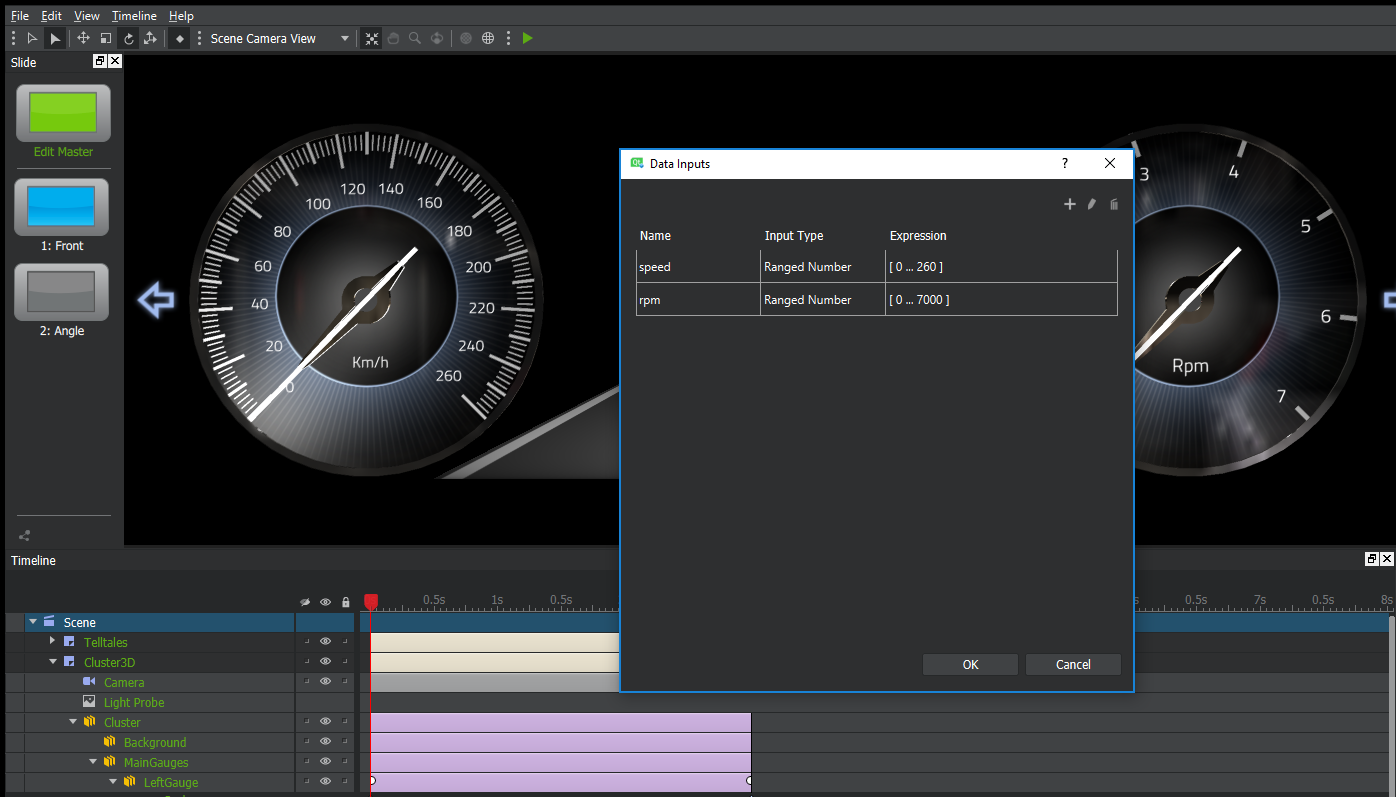Viewport: 1396px width, 797px height.
Task: Open the Timeline menu
Action: [x=134, y=16]
